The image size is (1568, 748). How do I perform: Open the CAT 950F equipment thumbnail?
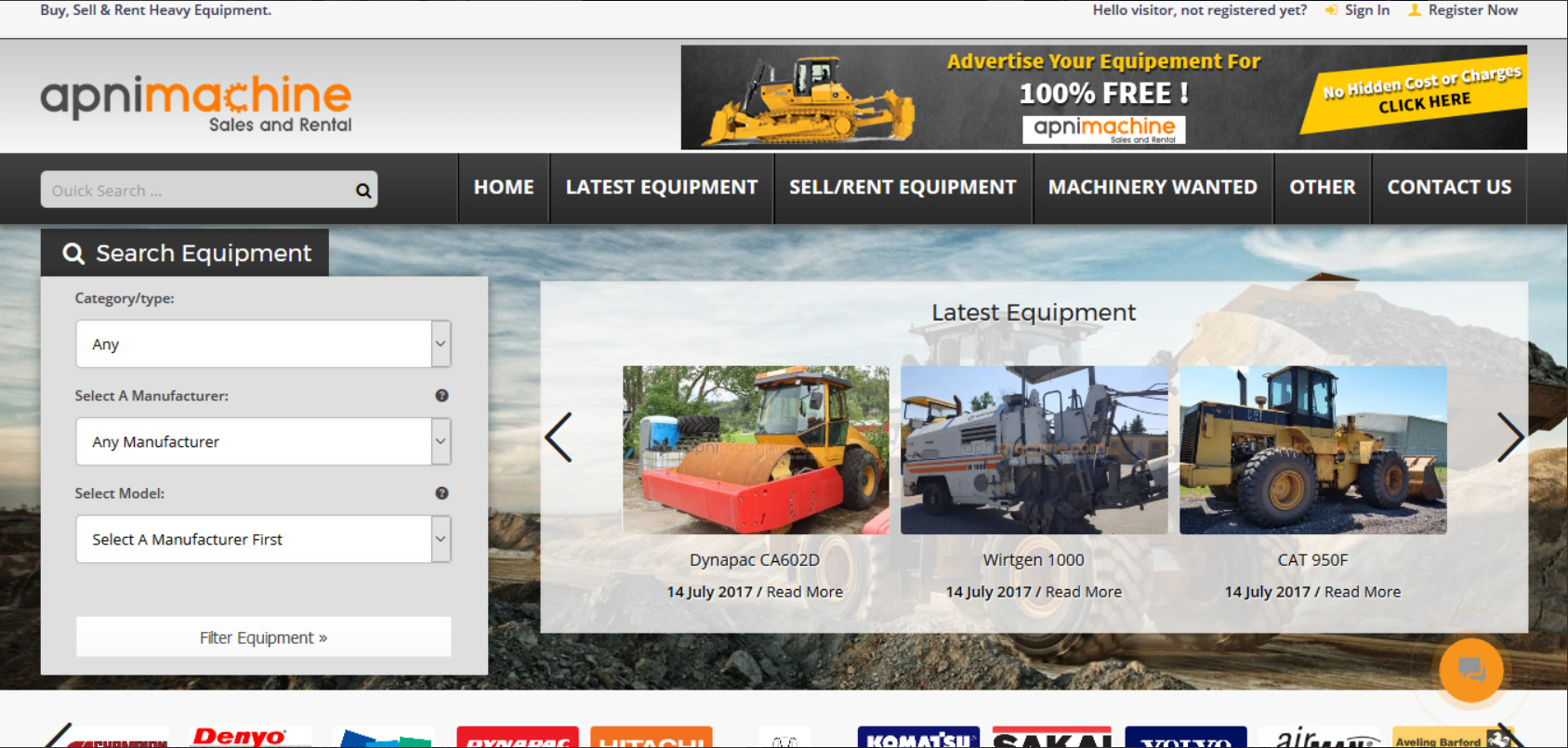(x=1312, y=450)
